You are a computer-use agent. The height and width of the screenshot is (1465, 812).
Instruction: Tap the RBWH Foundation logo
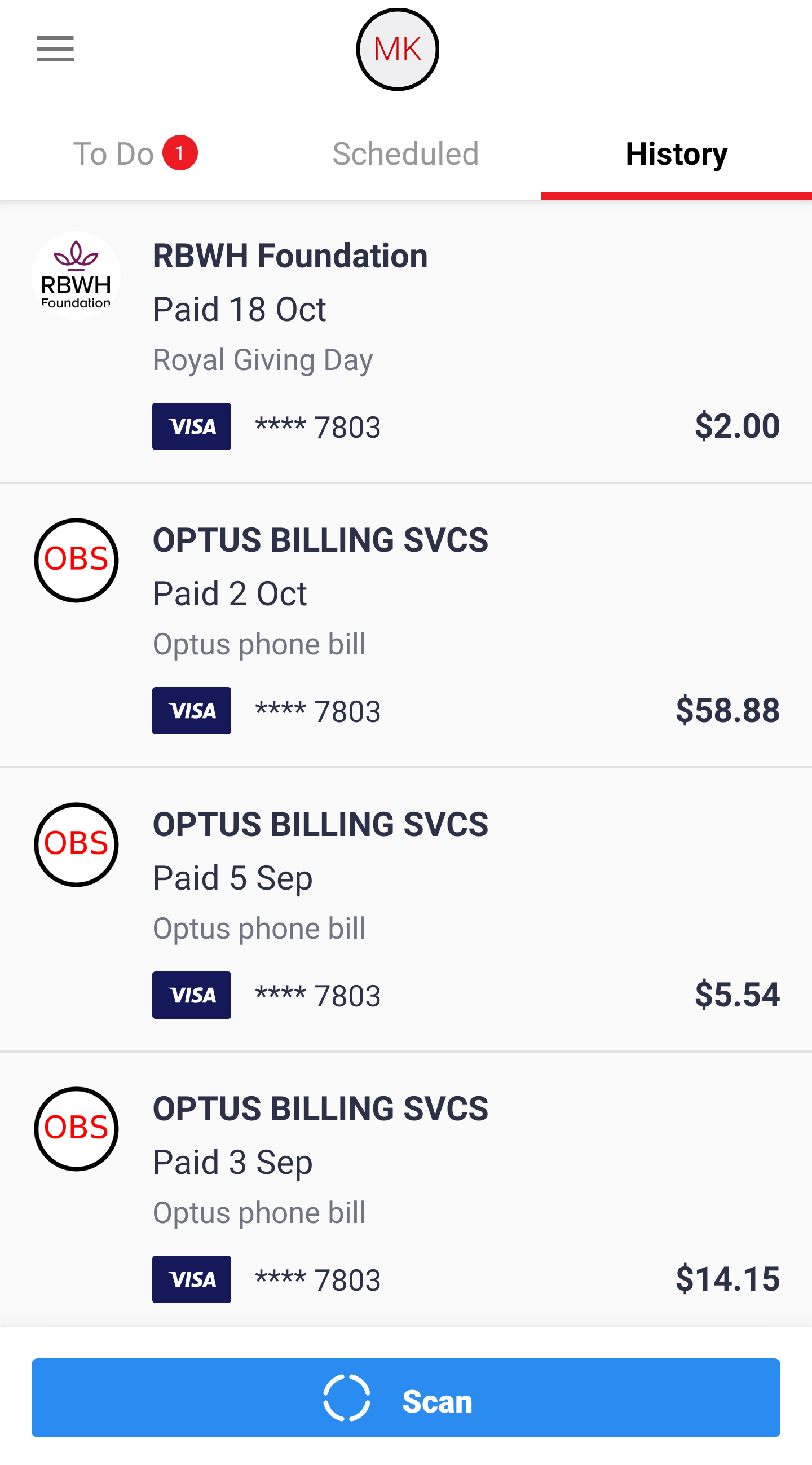click(x=76, y=276)
